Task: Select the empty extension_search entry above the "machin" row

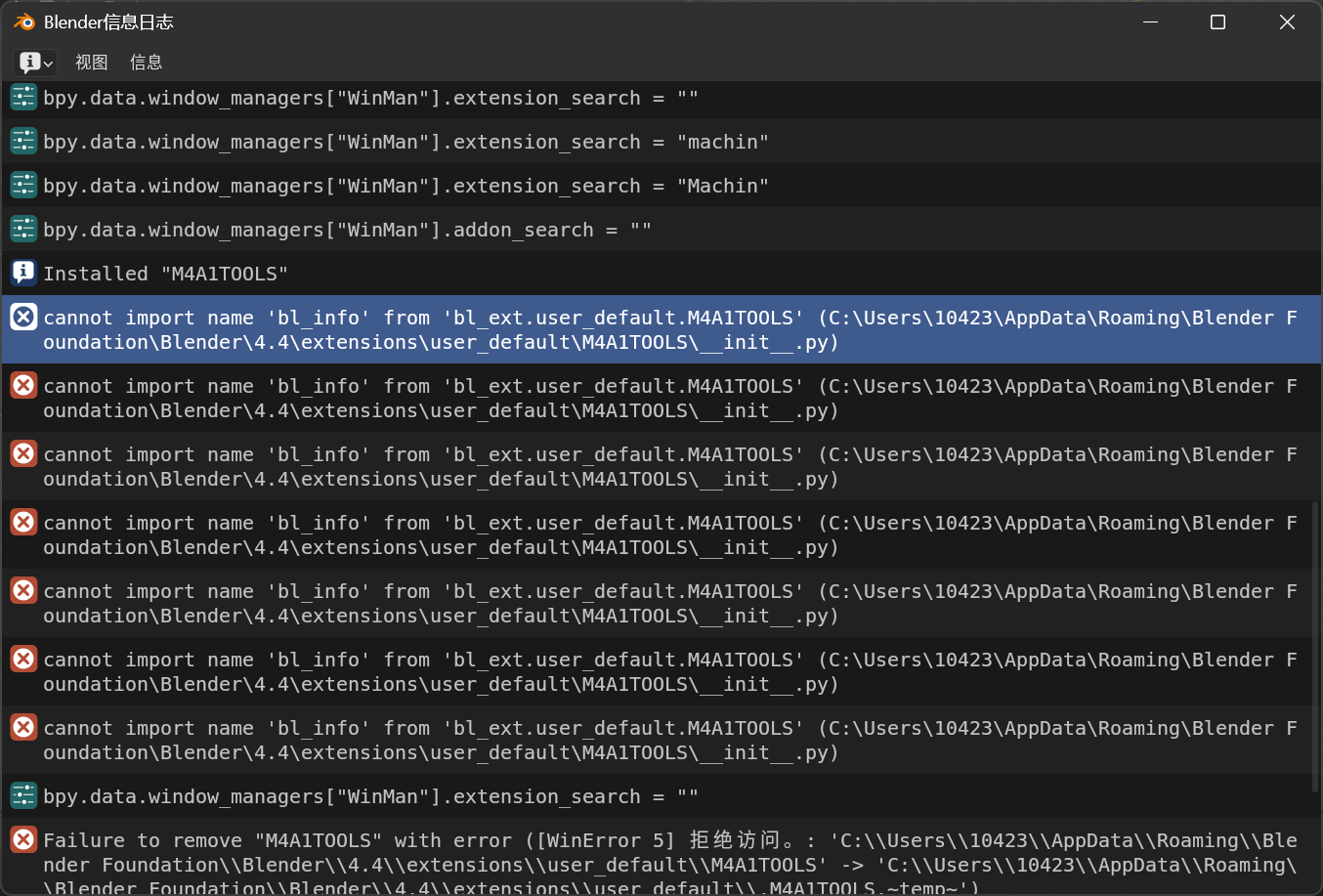Action: click(661, 98)
